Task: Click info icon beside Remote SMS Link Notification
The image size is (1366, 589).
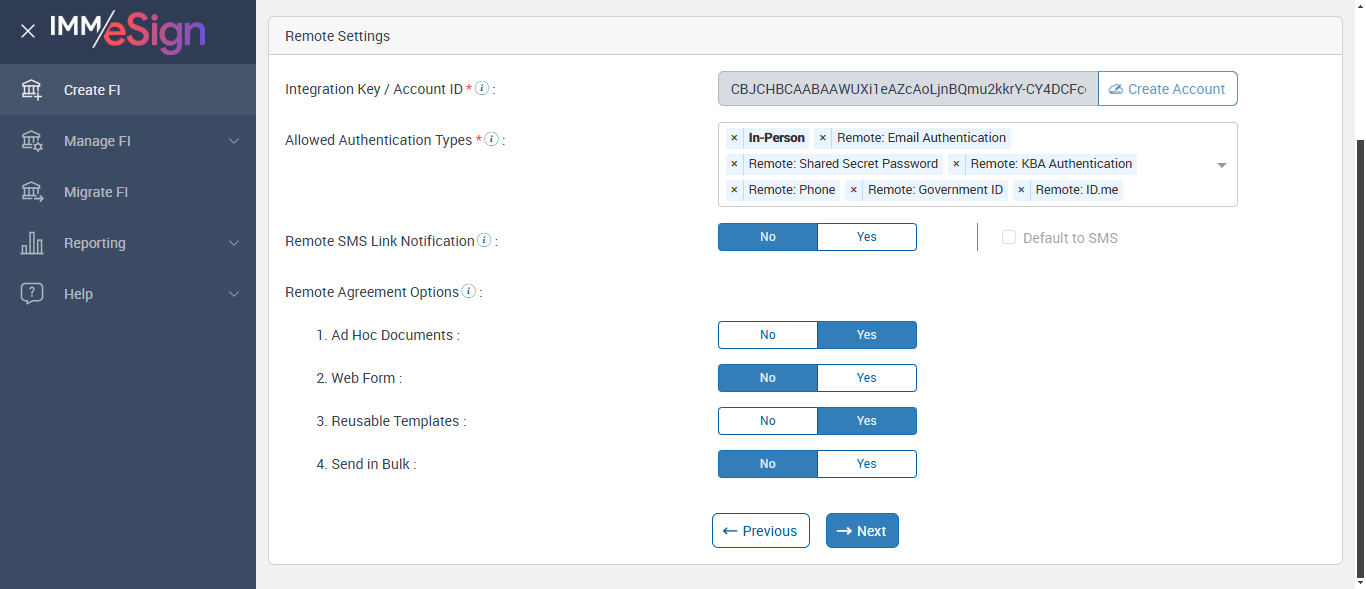Action: click(484, 240)
